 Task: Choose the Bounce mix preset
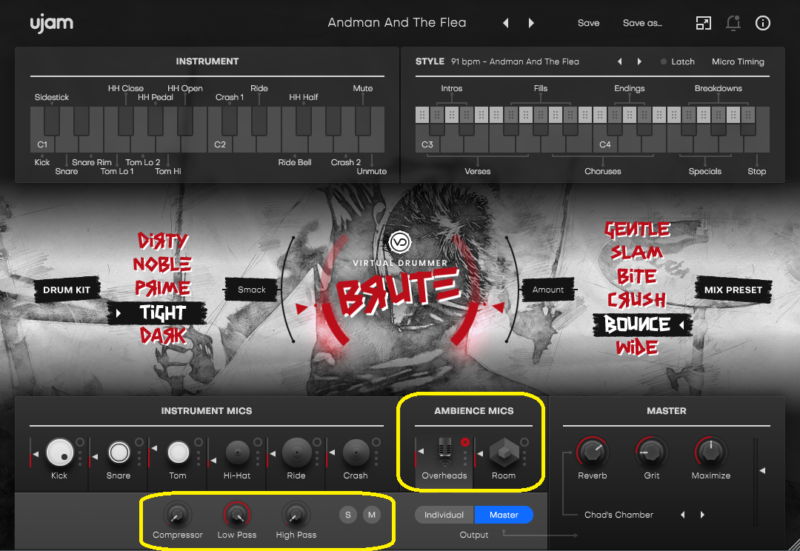[x=637, y=324]
